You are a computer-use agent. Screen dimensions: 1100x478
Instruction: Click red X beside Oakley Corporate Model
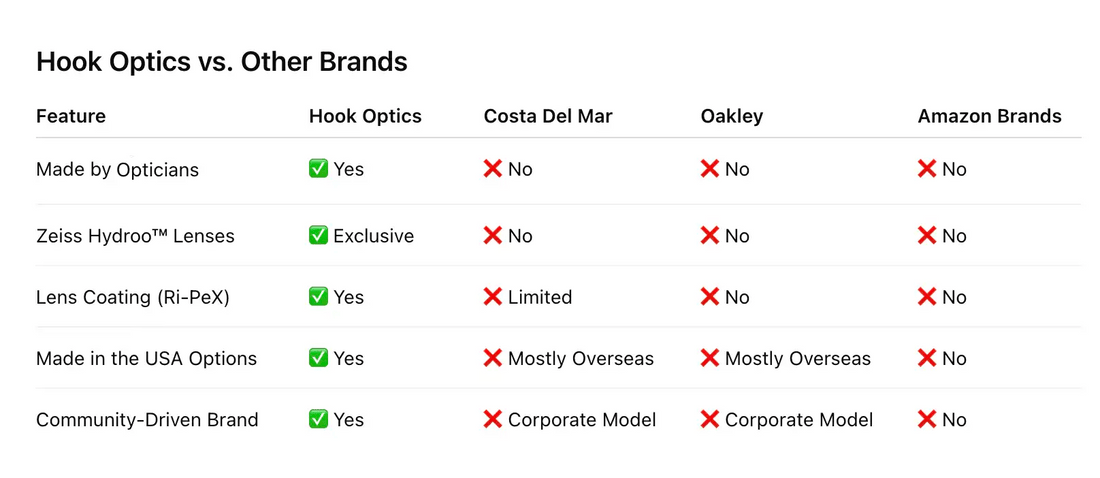point(710,420)
